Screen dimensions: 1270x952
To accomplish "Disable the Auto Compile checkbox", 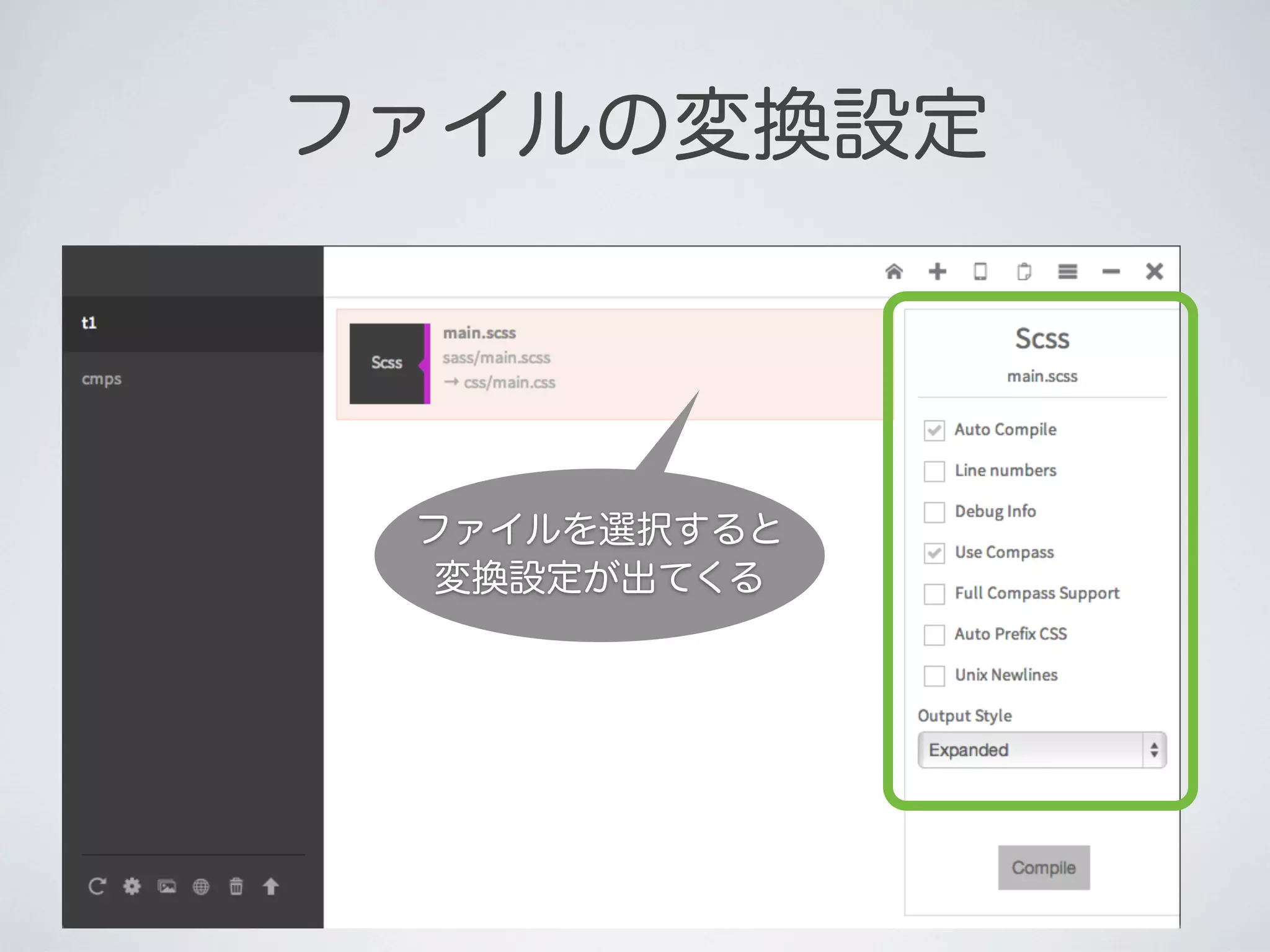I will pos(934,430).
